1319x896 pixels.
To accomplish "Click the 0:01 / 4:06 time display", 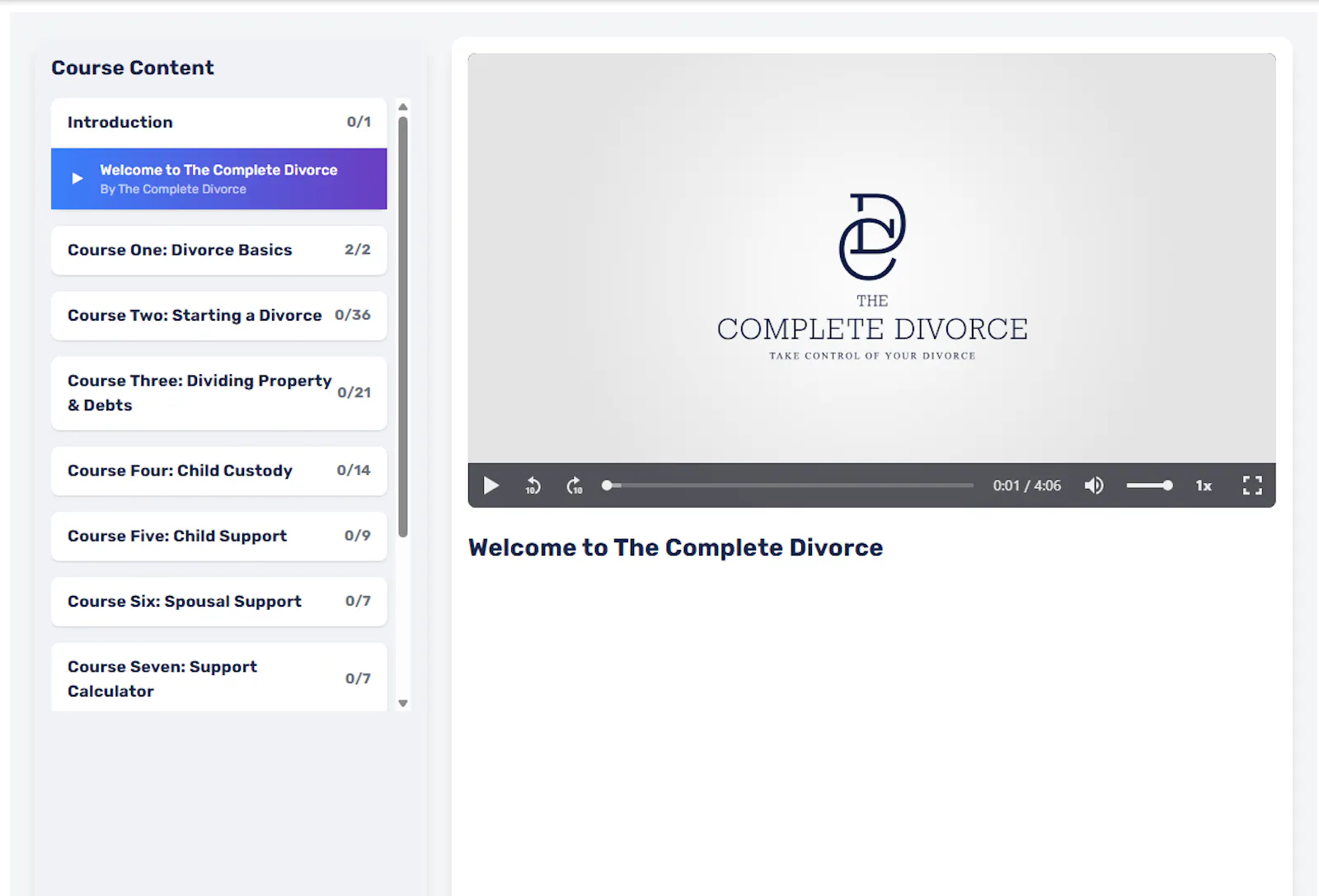I will [x=1026, y=486].
